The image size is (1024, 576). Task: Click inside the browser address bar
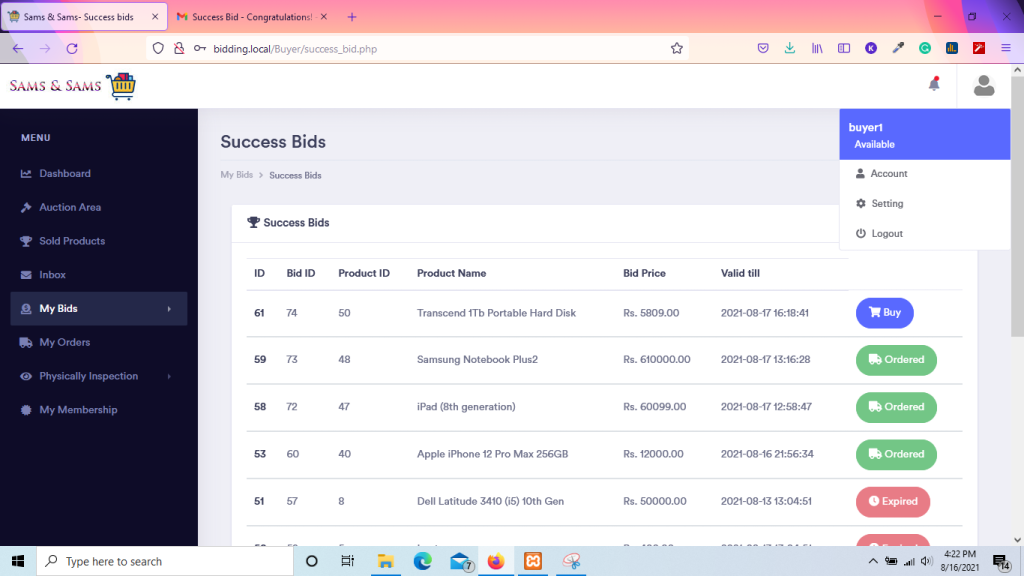pos(400,47)
